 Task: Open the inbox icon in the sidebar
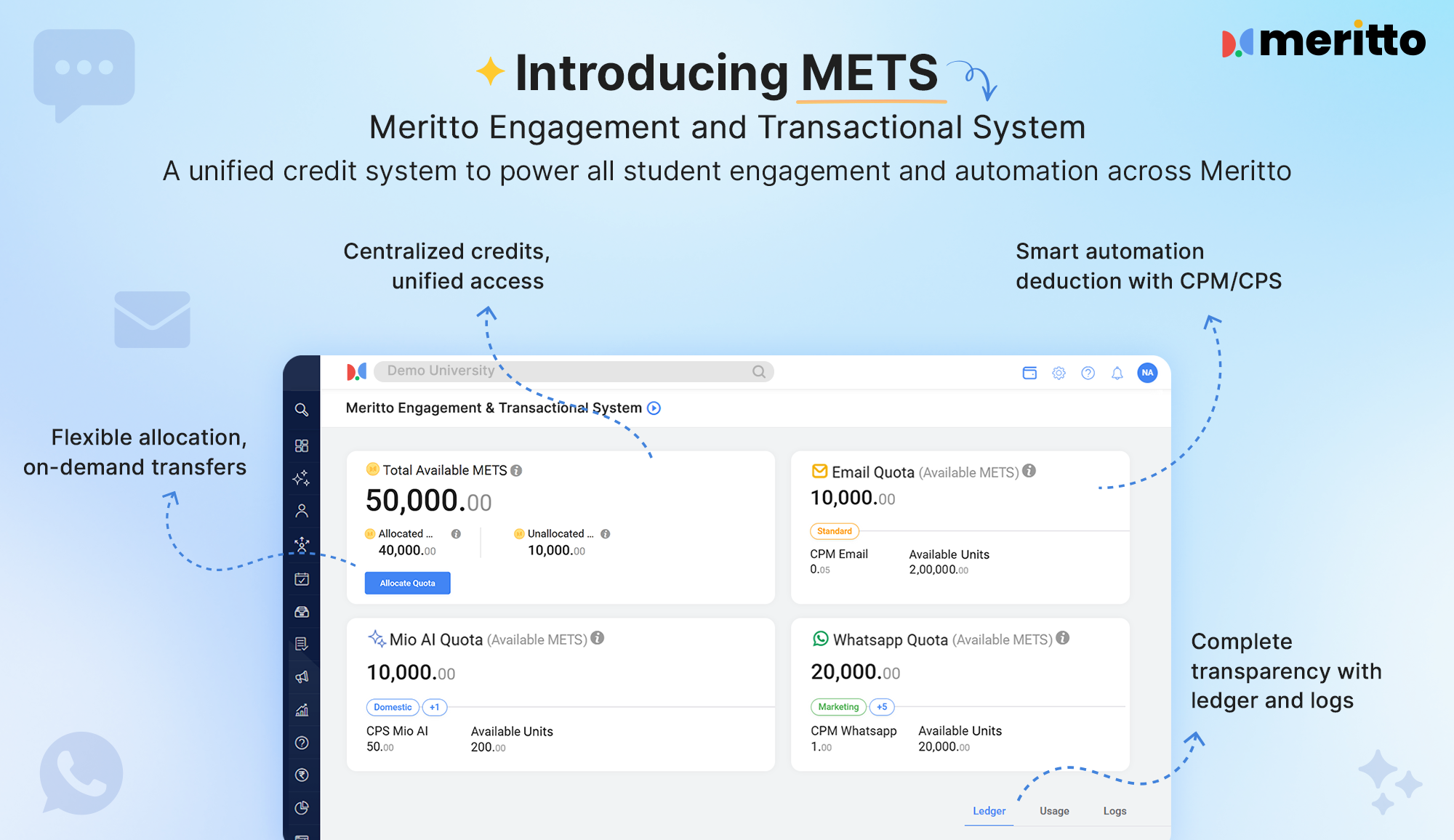click(x=302, y=611)
